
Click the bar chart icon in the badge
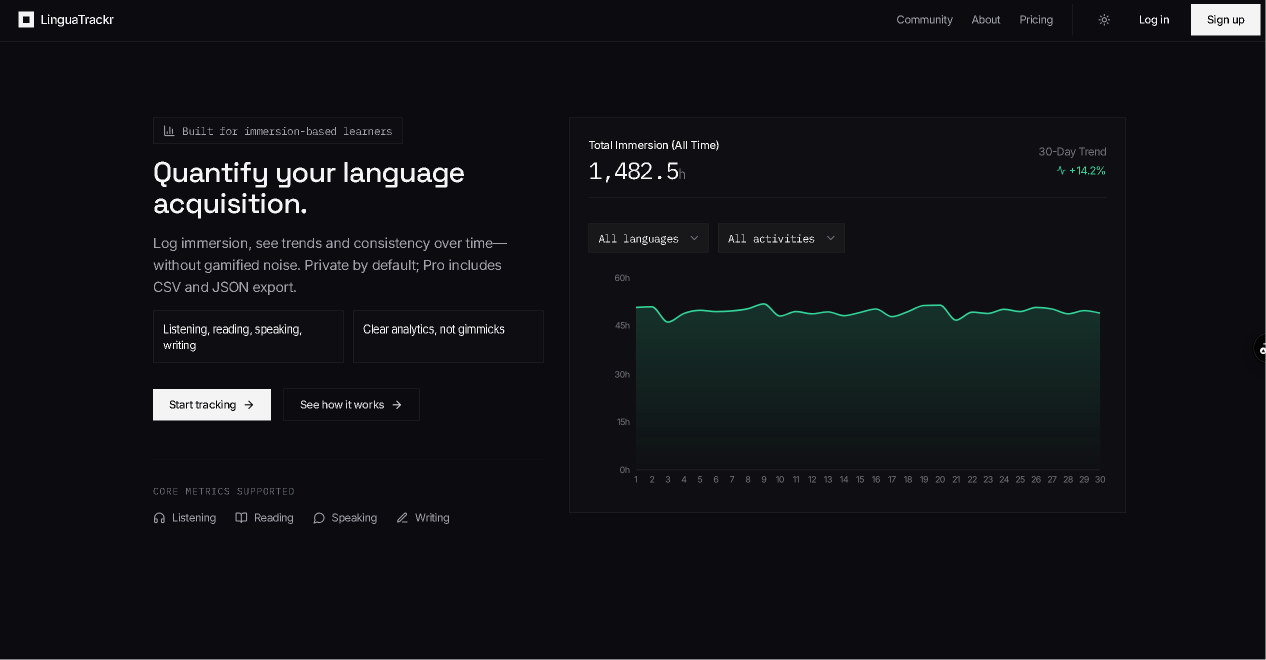click(169, 131)
